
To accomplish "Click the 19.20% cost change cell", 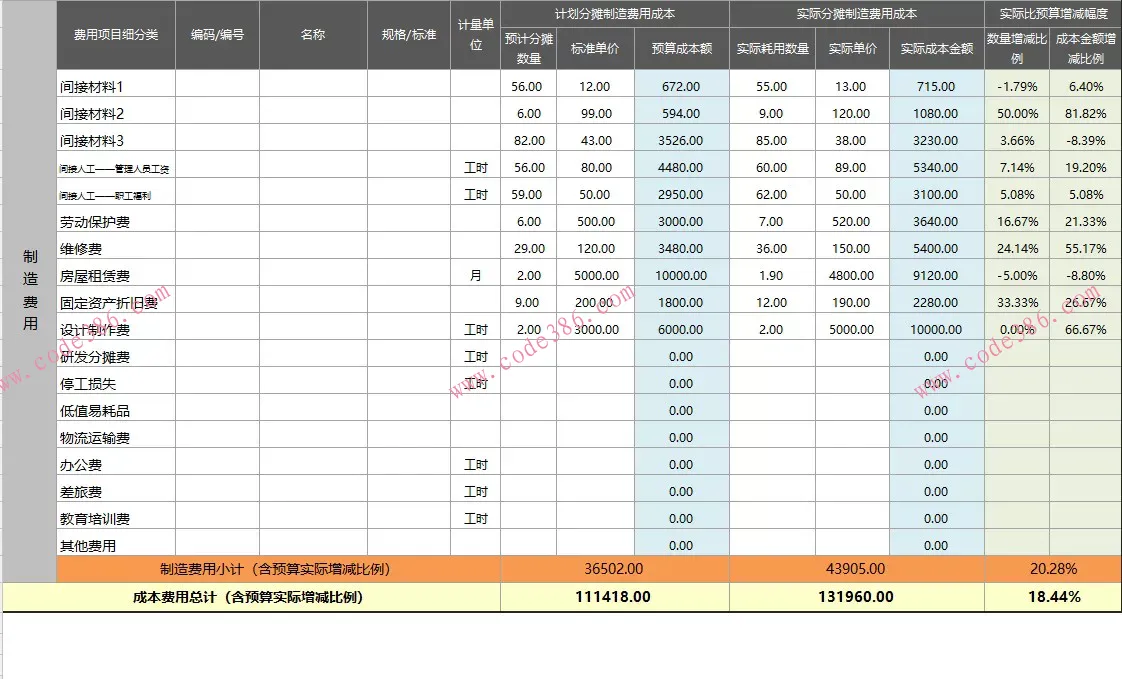I will point(1086,167).
